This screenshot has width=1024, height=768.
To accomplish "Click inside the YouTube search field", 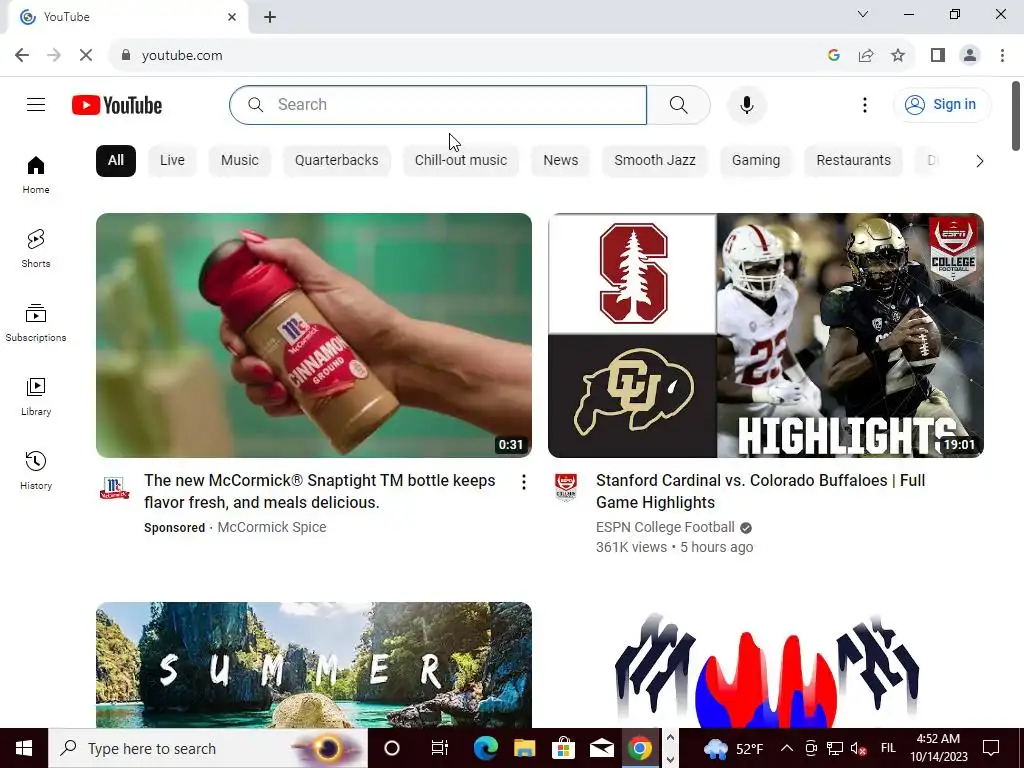I will (438, 104).
